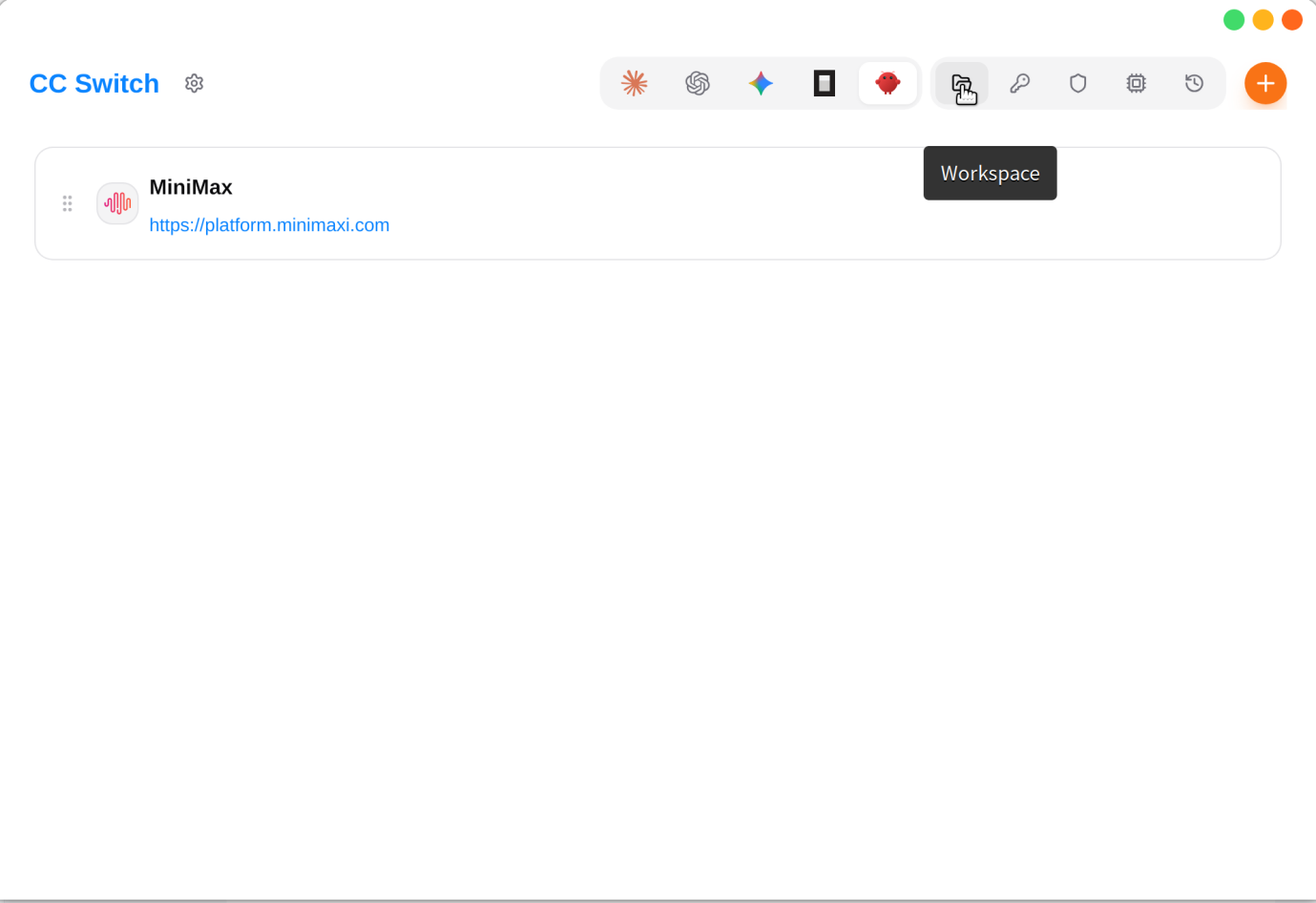Image resolution: width=1316 pixels, height=903 pixels.
Task: Select the MiniMax provider name
Action: click(191, 187)
